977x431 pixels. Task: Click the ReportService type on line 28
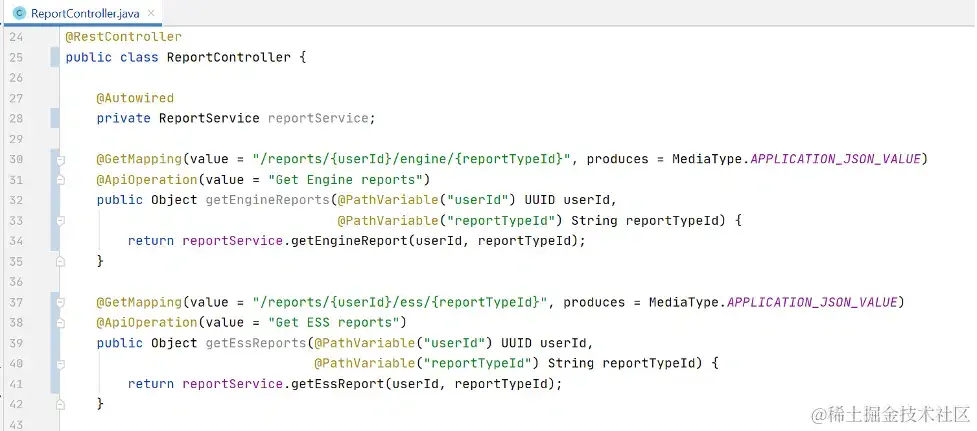[209, 118]
